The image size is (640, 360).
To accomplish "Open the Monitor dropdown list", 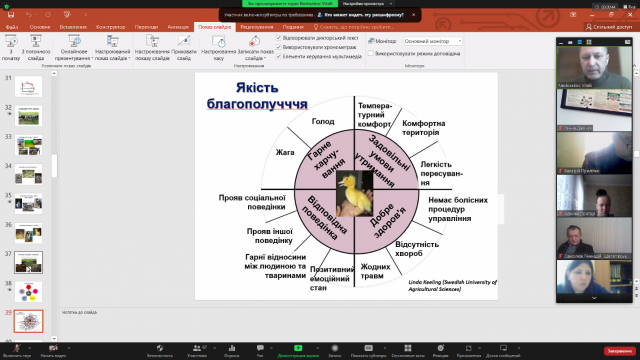I will click(433, 41).
